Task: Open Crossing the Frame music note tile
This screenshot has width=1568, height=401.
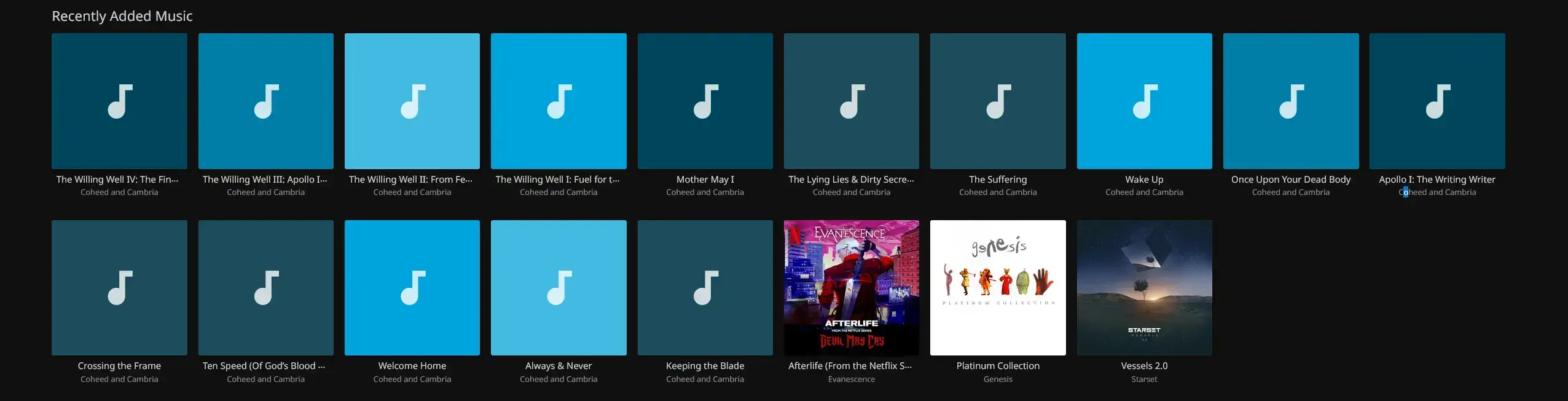Action: pyautogui.click(x=119, y=287)
